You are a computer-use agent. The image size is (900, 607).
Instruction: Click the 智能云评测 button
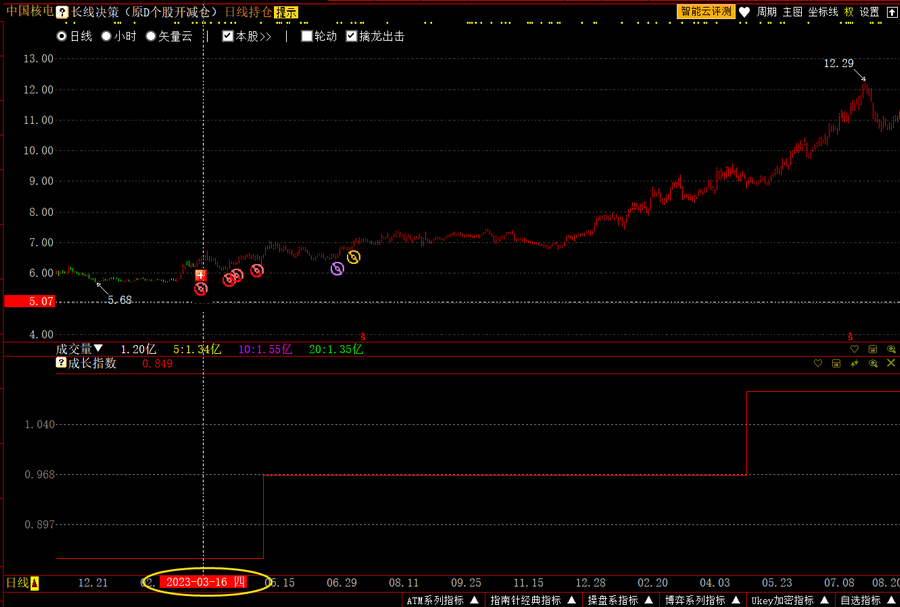[706, 12]
